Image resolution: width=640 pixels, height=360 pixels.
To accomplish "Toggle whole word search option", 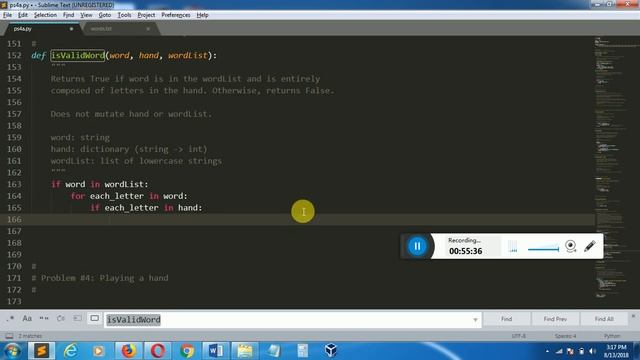I will 44,319.
